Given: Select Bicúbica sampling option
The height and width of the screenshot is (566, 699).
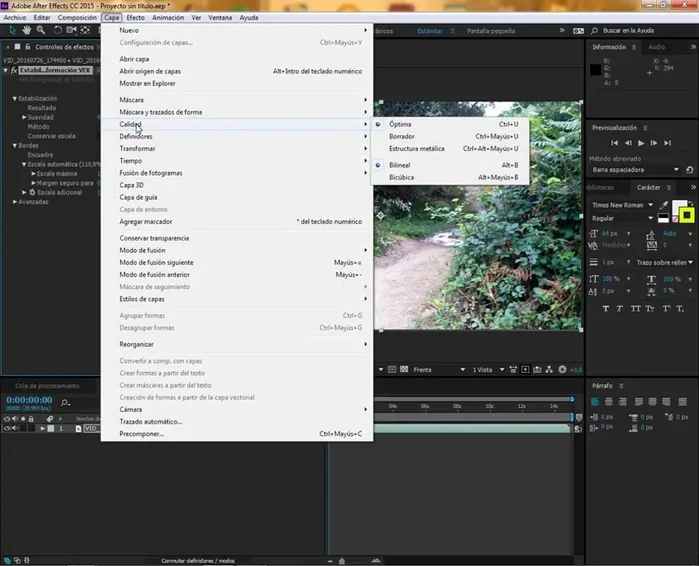Looking at the screenshot, I should point(401,177).
